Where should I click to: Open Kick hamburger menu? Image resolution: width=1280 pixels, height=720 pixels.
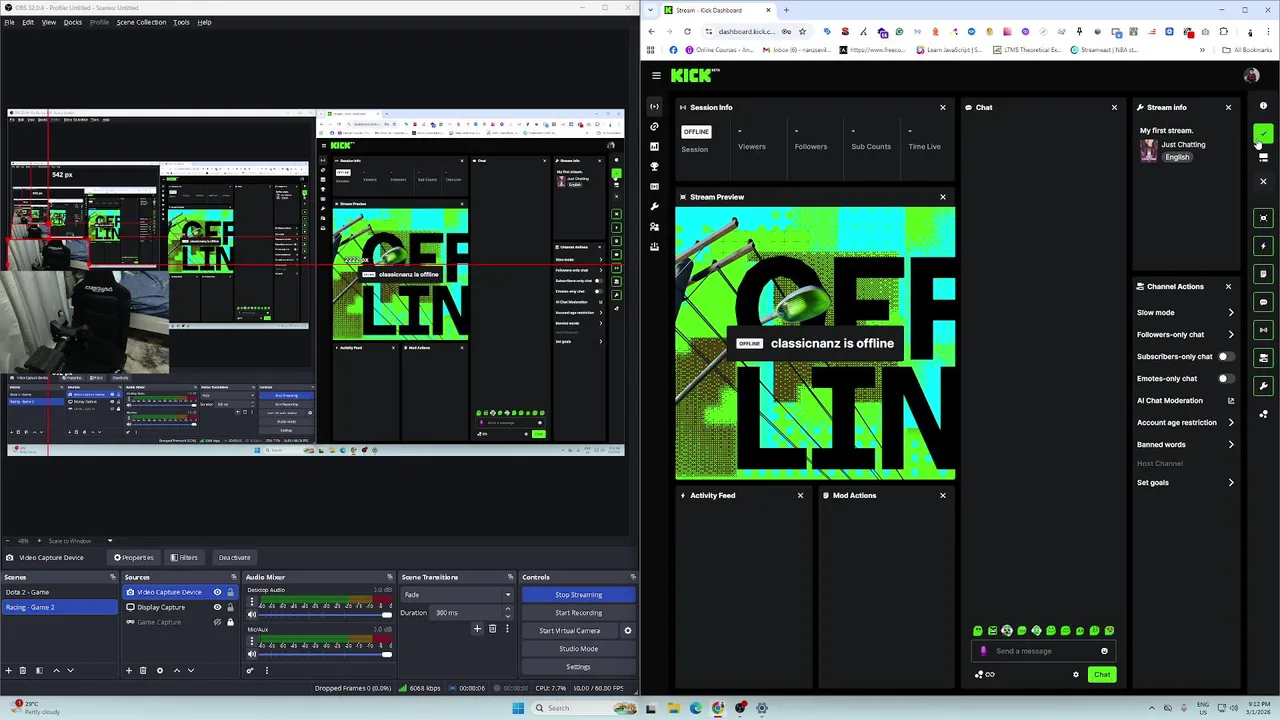pos(656,75)
